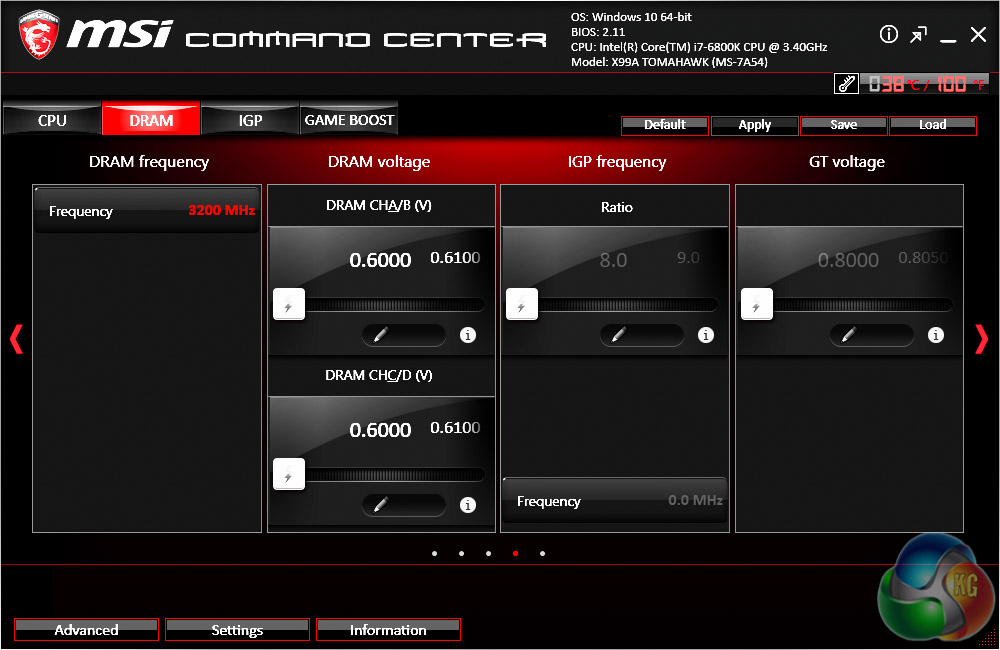Screen dimensions: 1000x650
Task: Go to second page indicator dot
Action: 461,554
